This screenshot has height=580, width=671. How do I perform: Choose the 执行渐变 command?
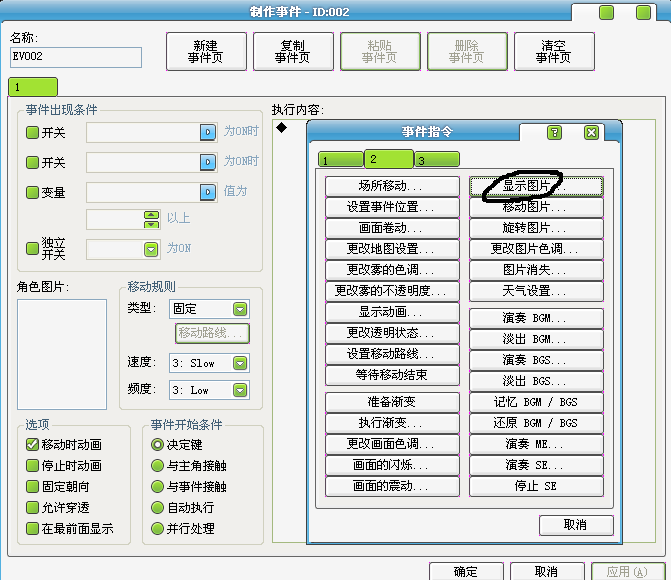tap(392, 422)
